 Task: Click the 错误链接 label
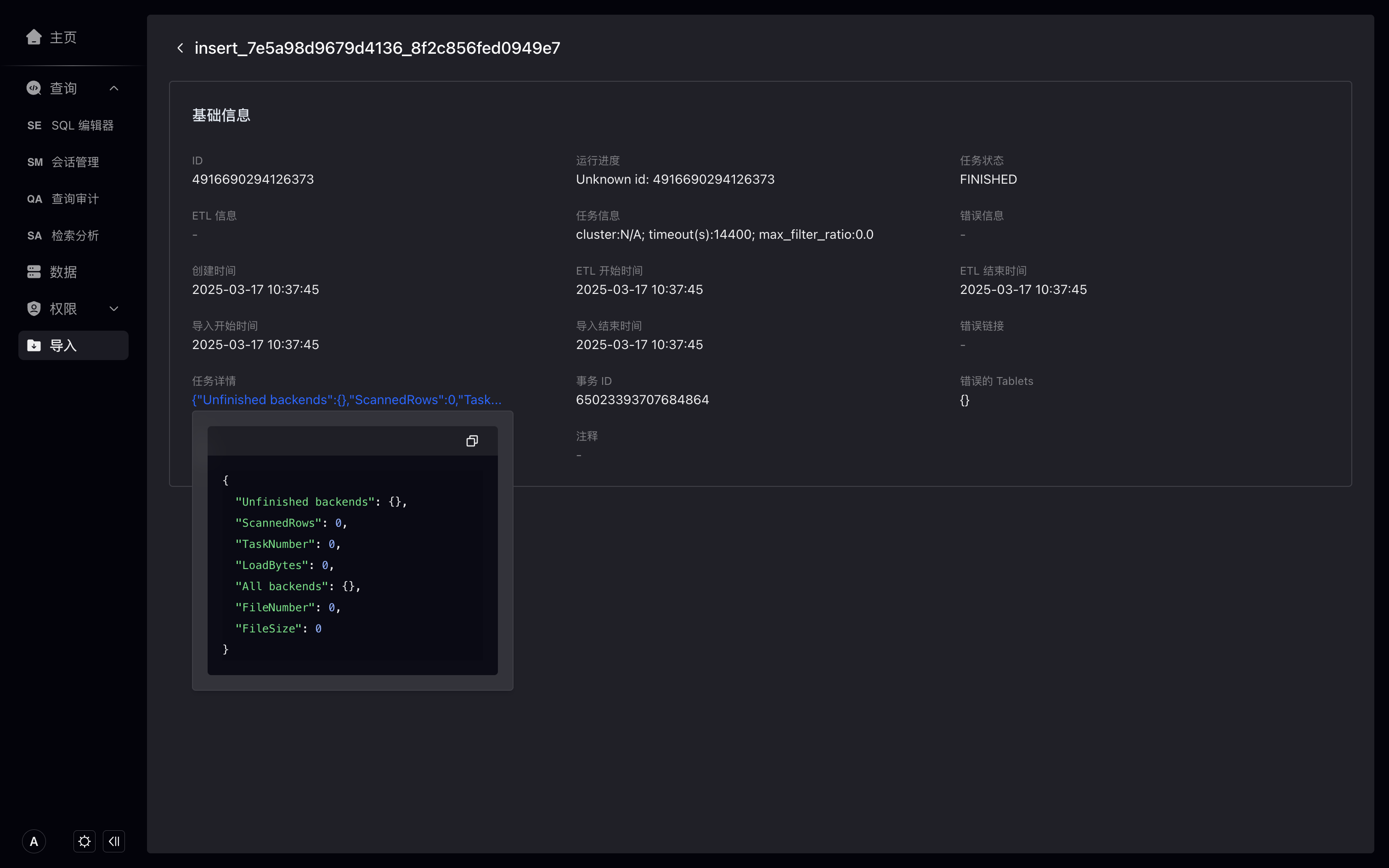[982, 326]
